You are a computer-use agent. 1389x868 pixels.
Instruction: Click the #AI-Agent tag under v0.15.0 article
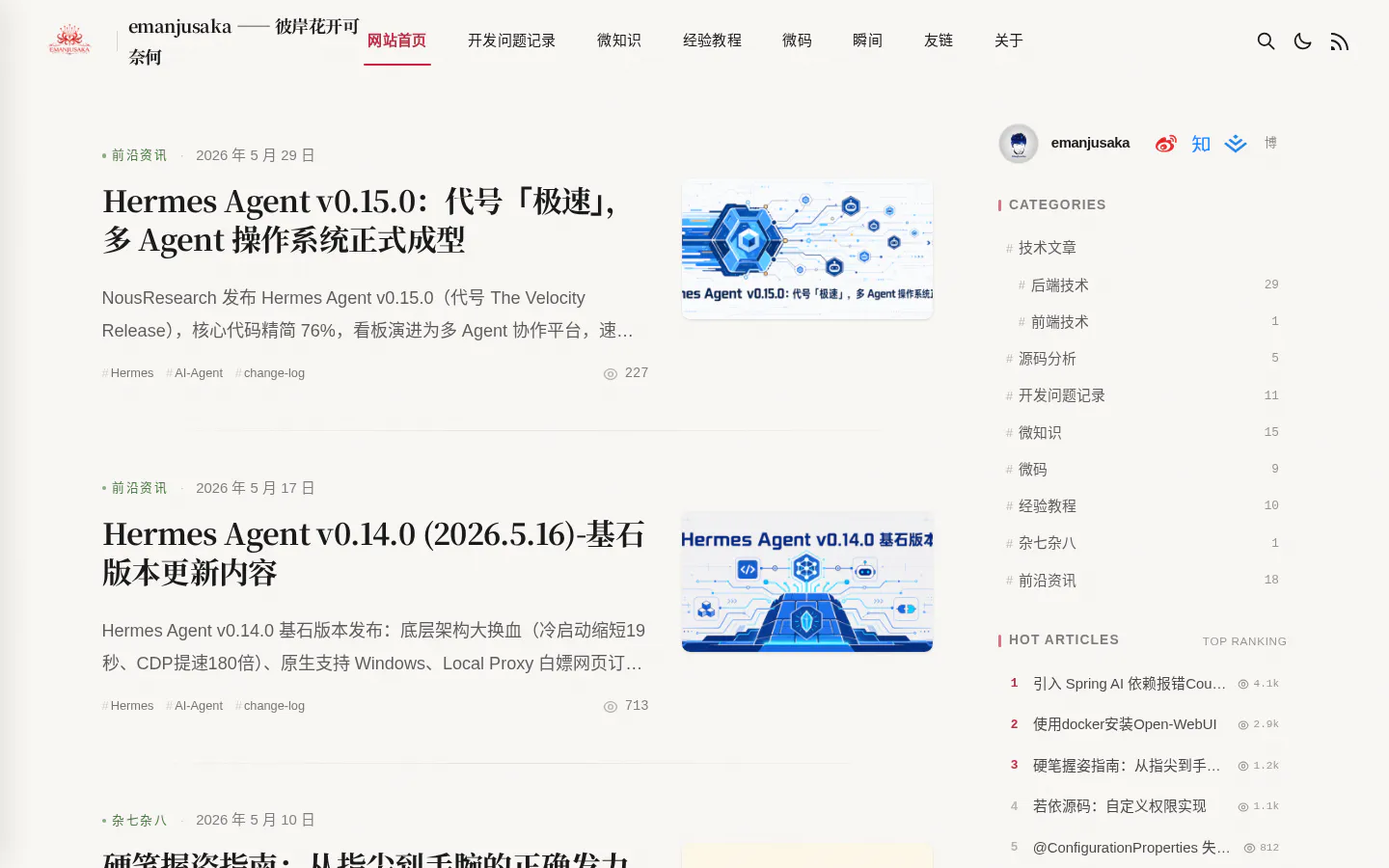point(195,373)
